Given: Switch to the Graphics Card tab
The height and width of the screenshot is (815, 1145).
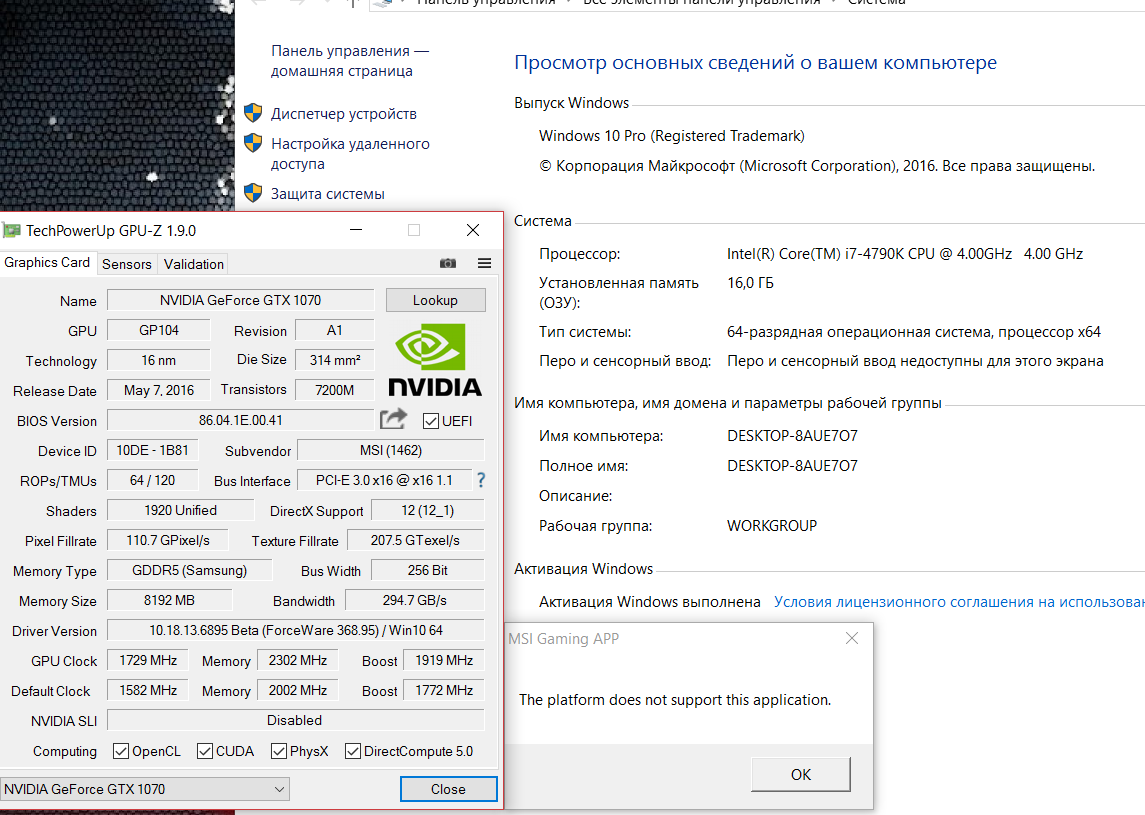Looking at the screenshot, I should (47, 262).
